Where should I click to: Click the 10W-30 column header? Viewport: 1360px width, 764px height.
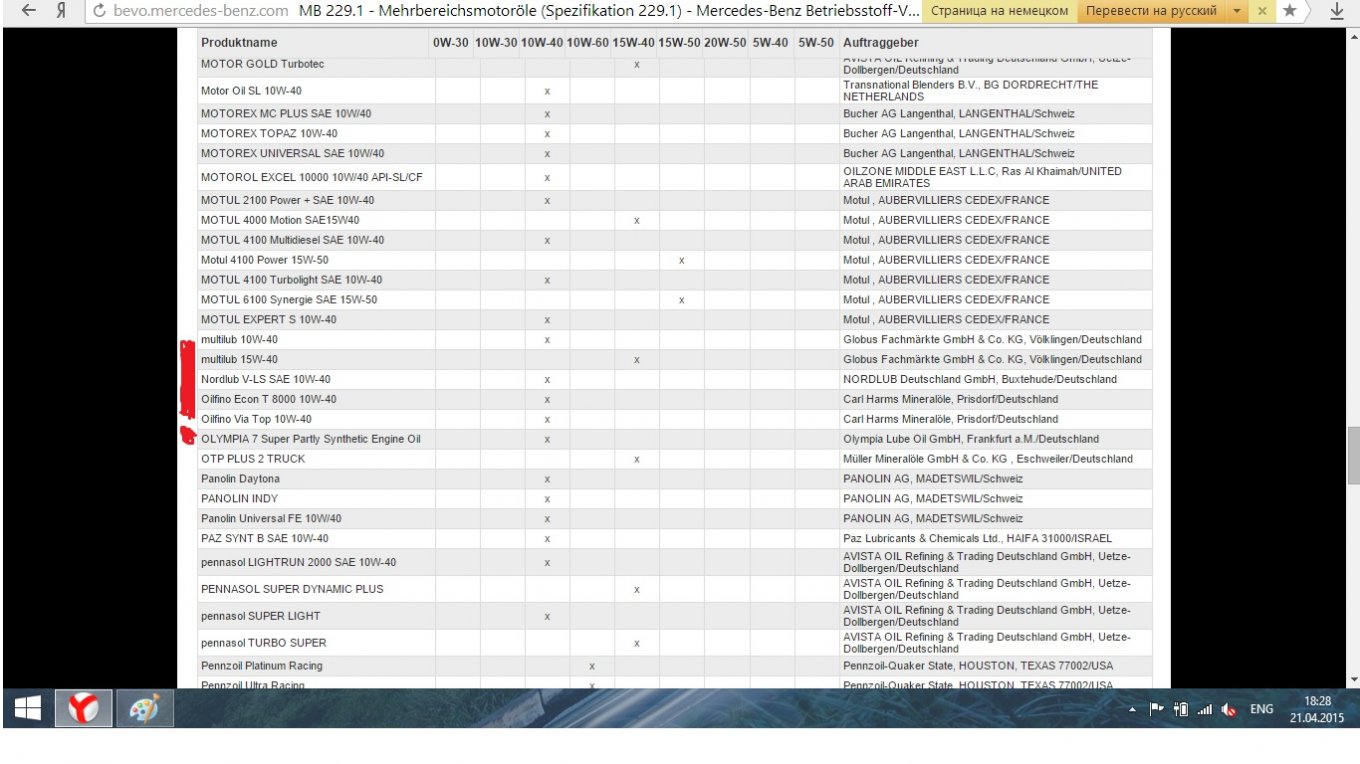[496, 43]
